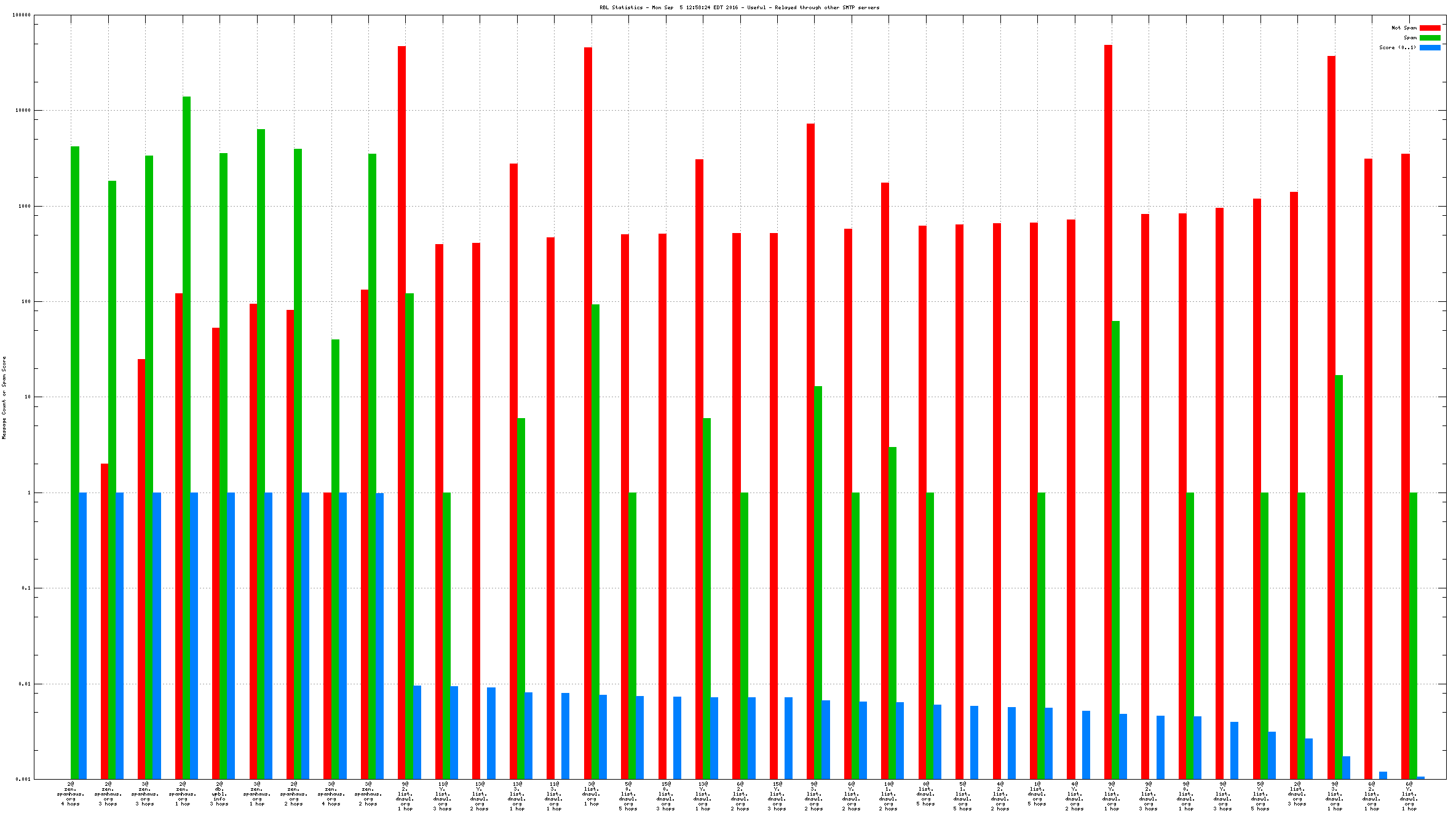The width and height of the screenshot is (1456, 819).
Task: Click the red Not Spam legend swatch
Action: coord(1430,28)
